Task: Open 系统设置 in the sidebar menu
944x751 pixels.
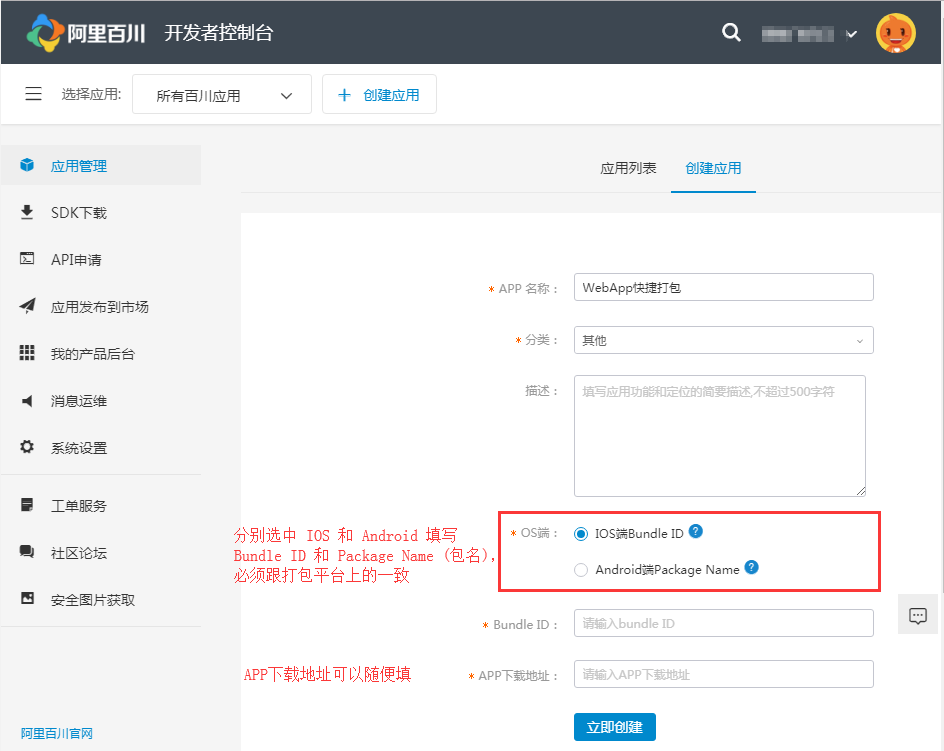Action: coord(78,448)
